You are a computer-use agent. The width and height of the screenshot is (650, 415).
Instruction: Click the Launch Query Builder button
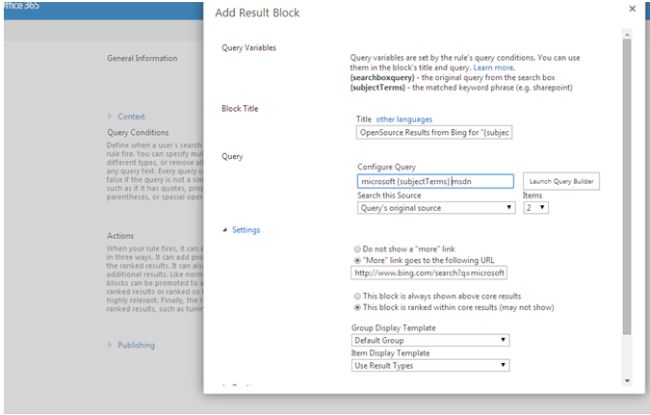[x=561, y=182]
